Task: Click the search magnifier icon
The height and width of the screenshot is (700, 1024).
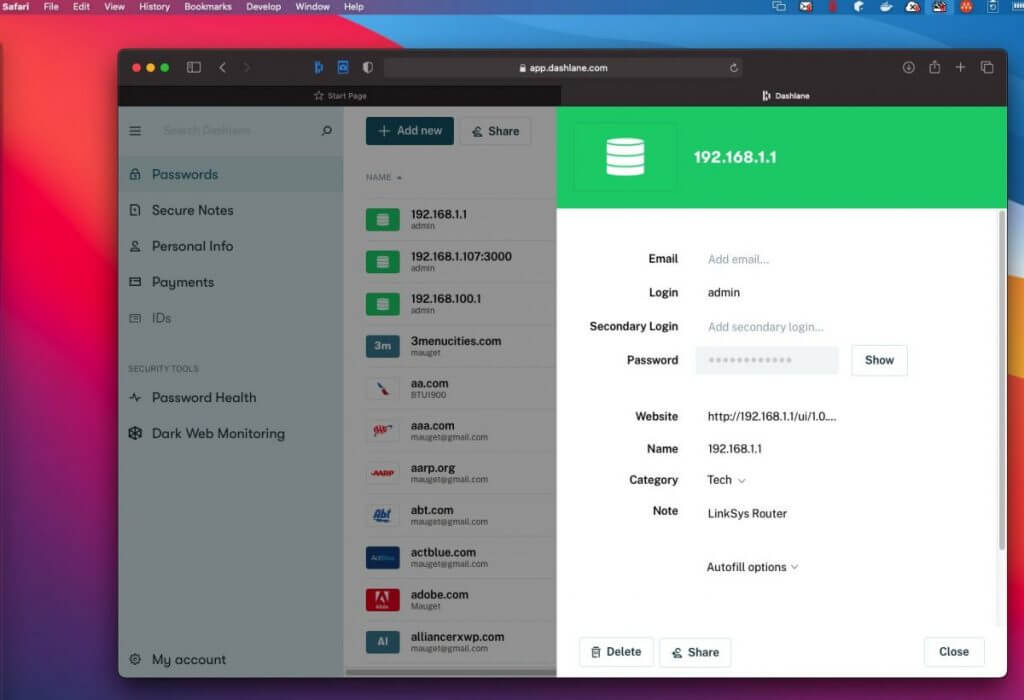Action: 326,131
